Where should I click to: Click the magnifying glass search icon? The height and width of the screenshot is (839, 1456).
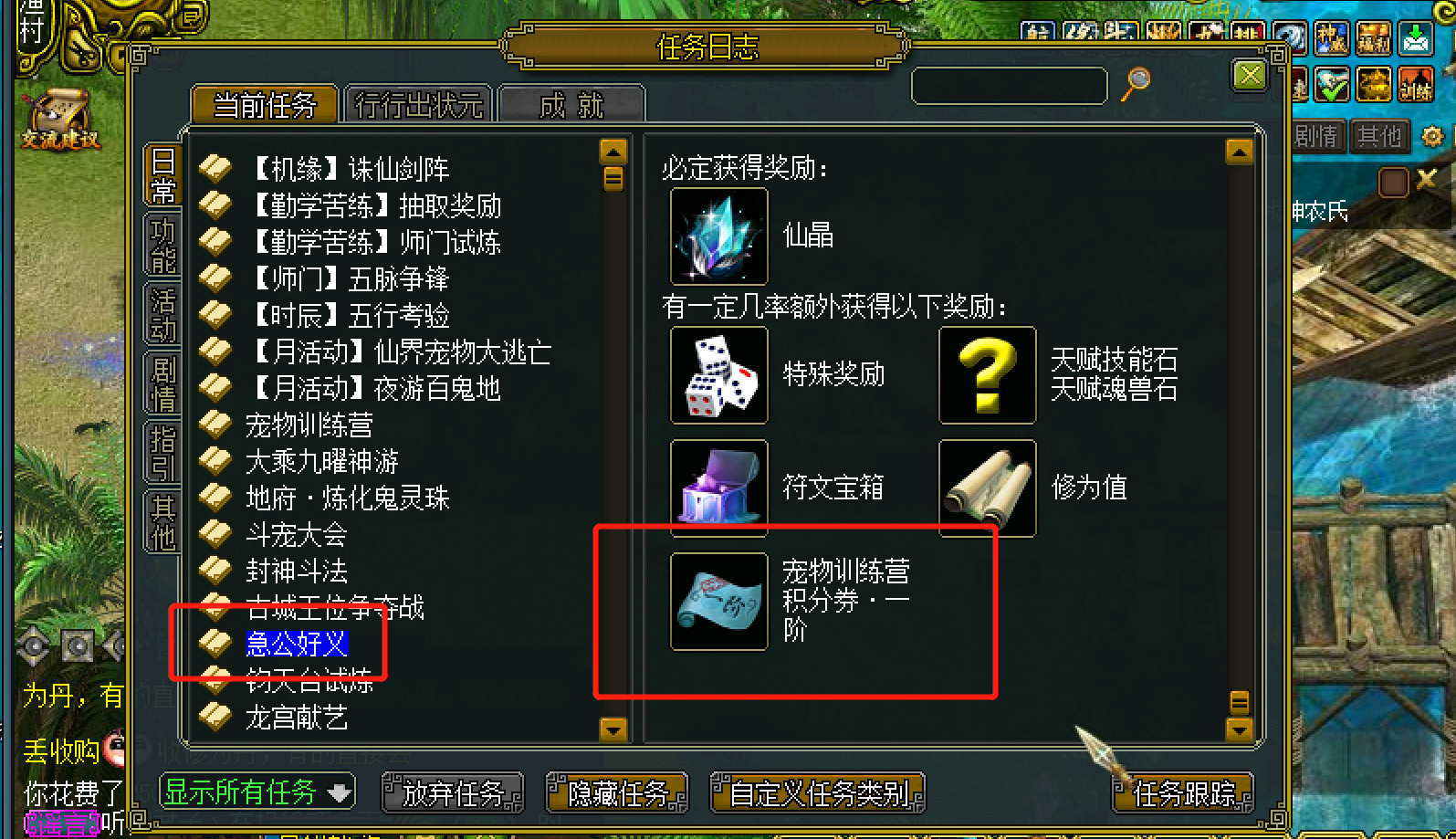tap(1136, 84)
